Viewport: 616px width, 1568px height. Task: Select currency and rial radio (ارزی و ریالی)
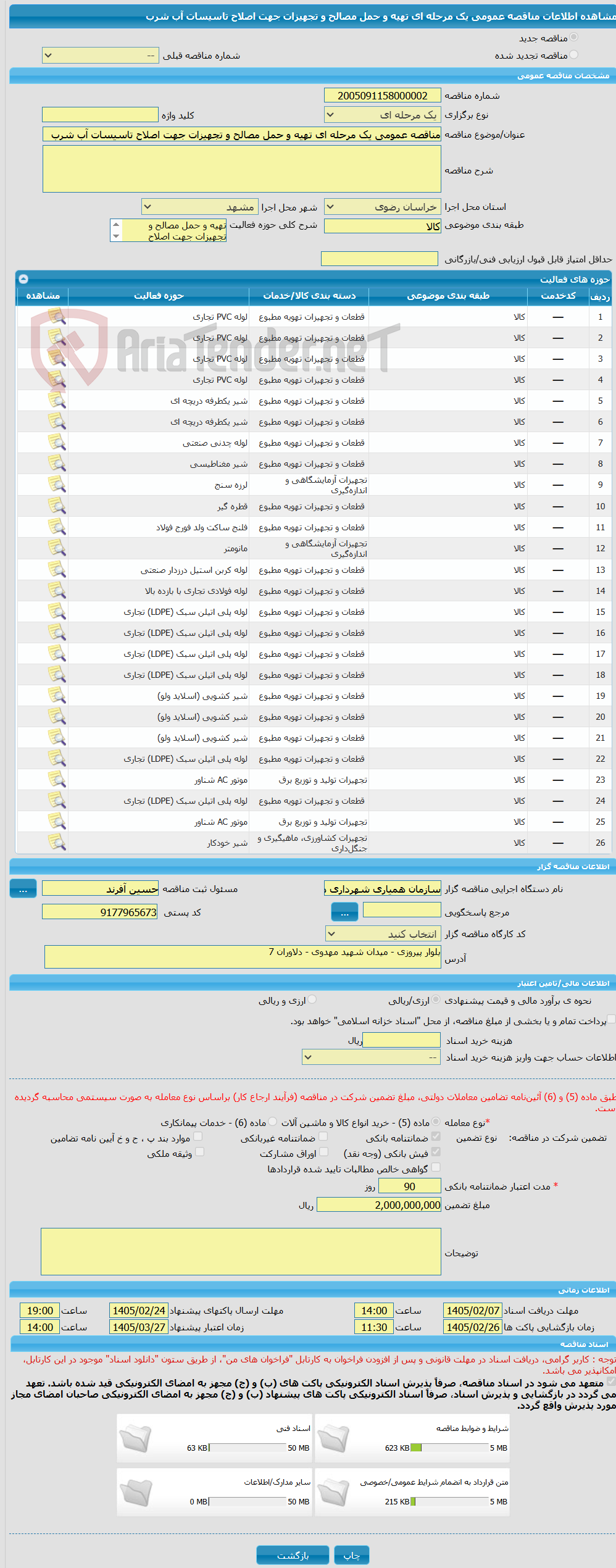click(312, 999)
